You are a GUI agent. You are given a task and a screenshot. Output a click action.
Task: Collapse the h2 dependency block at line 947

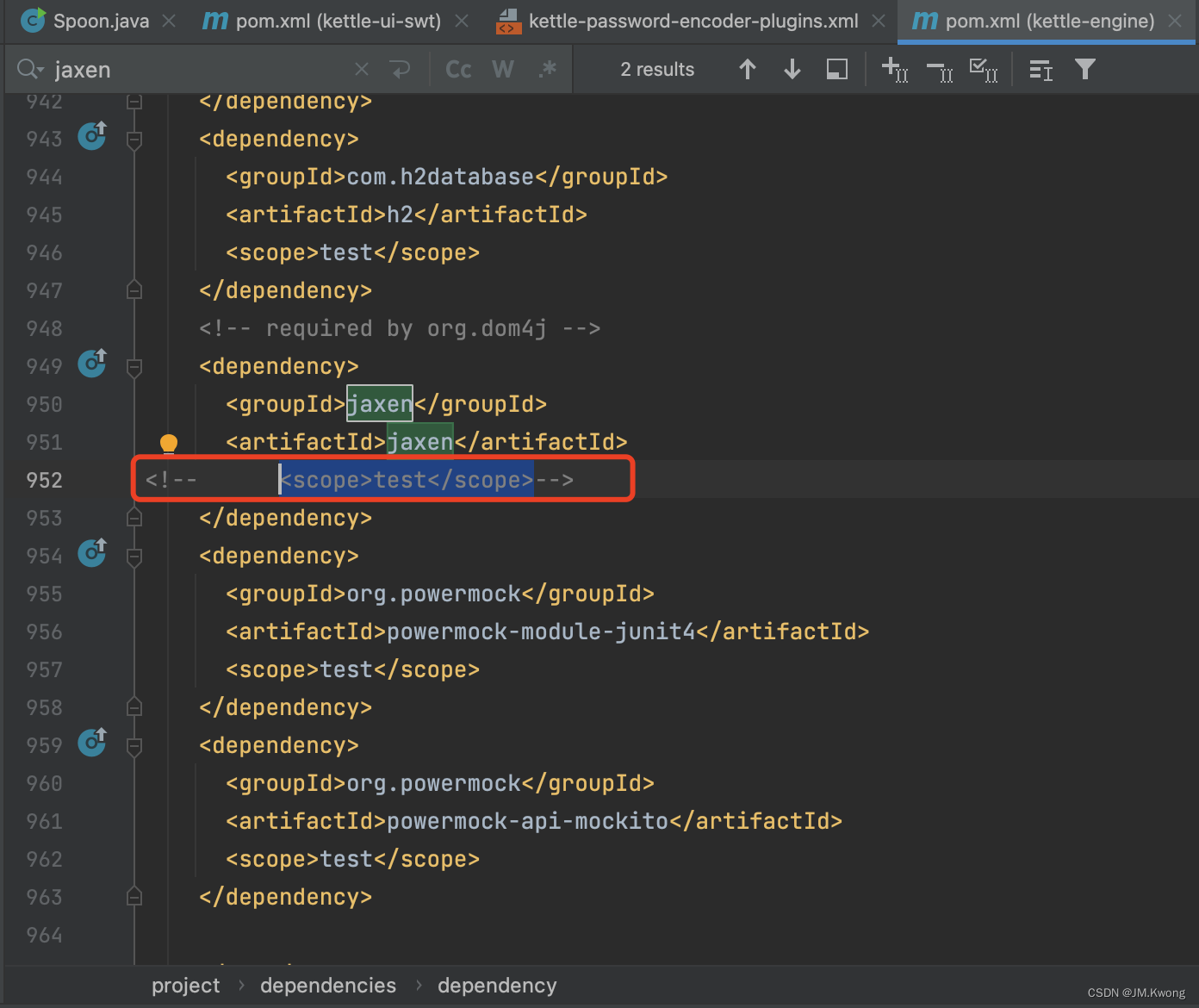134,289
